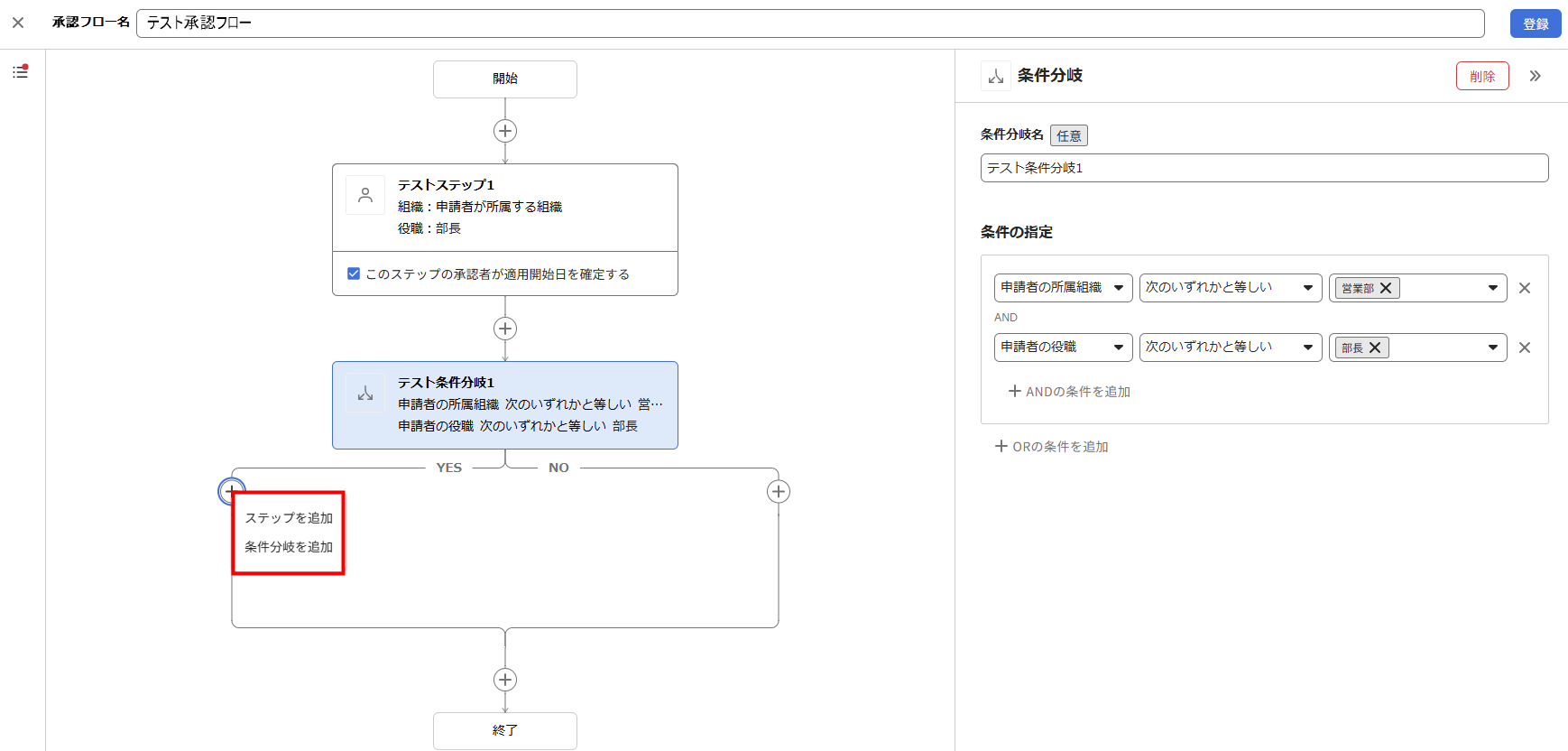Screen dimensions: 1568x751
Task: Remove the 部長 tag
Action: 1375,348
